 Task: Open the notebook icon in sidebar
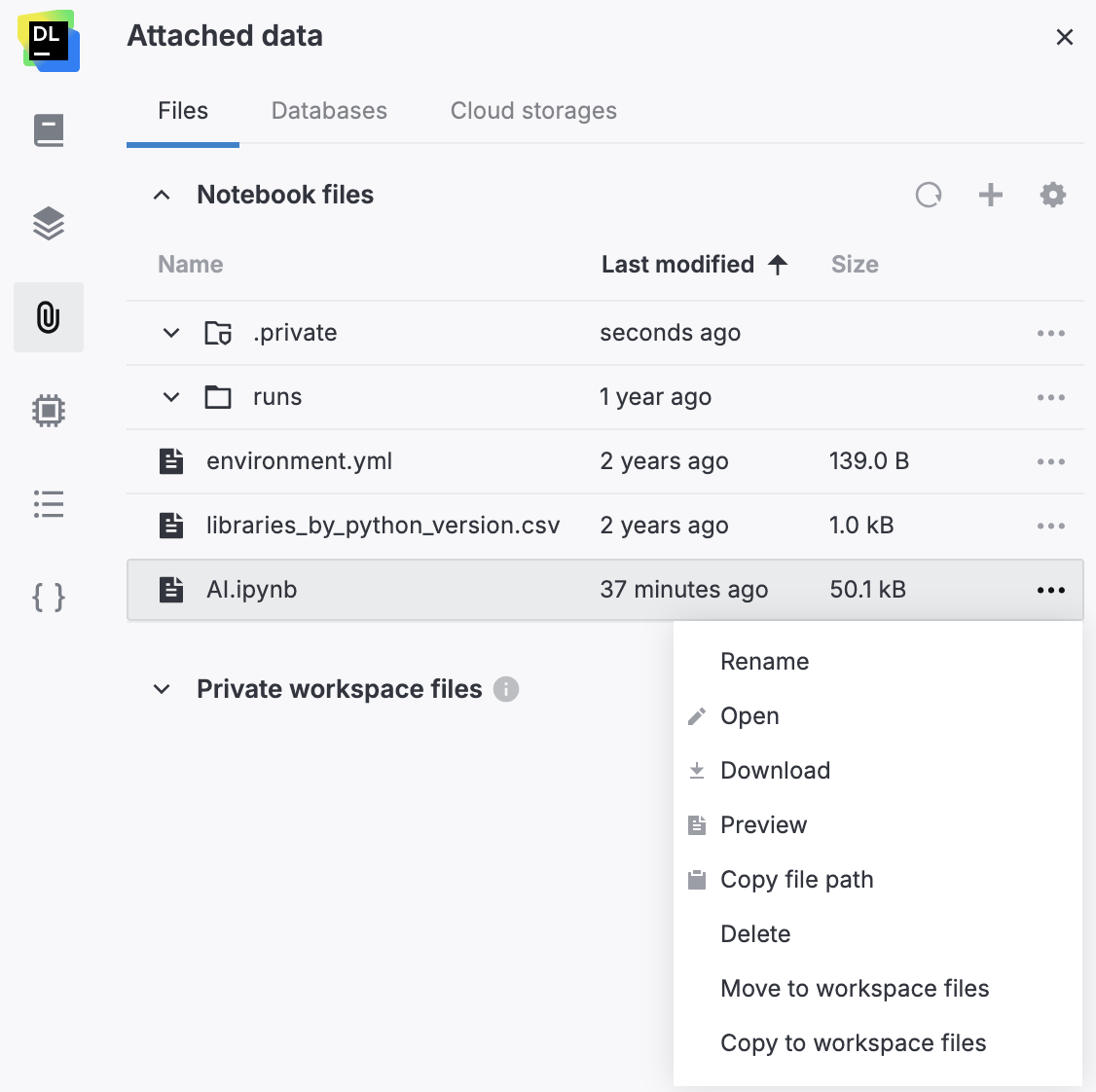(x=49, y=130)
